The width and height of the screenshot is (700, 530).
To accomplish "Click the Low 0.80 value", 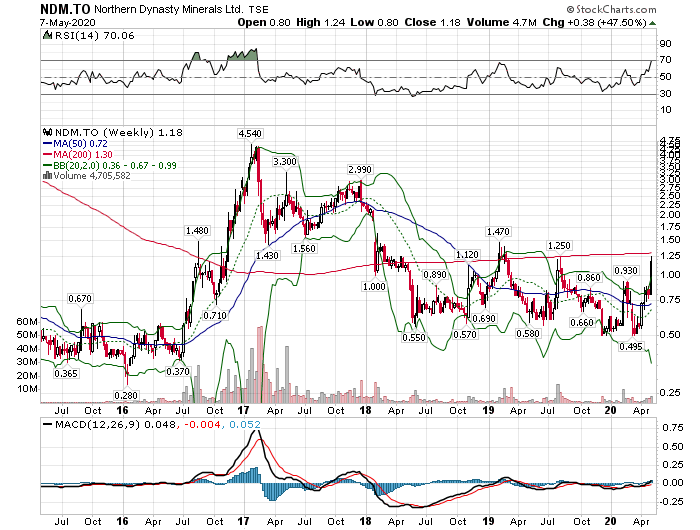I will (x=374, y=22).
